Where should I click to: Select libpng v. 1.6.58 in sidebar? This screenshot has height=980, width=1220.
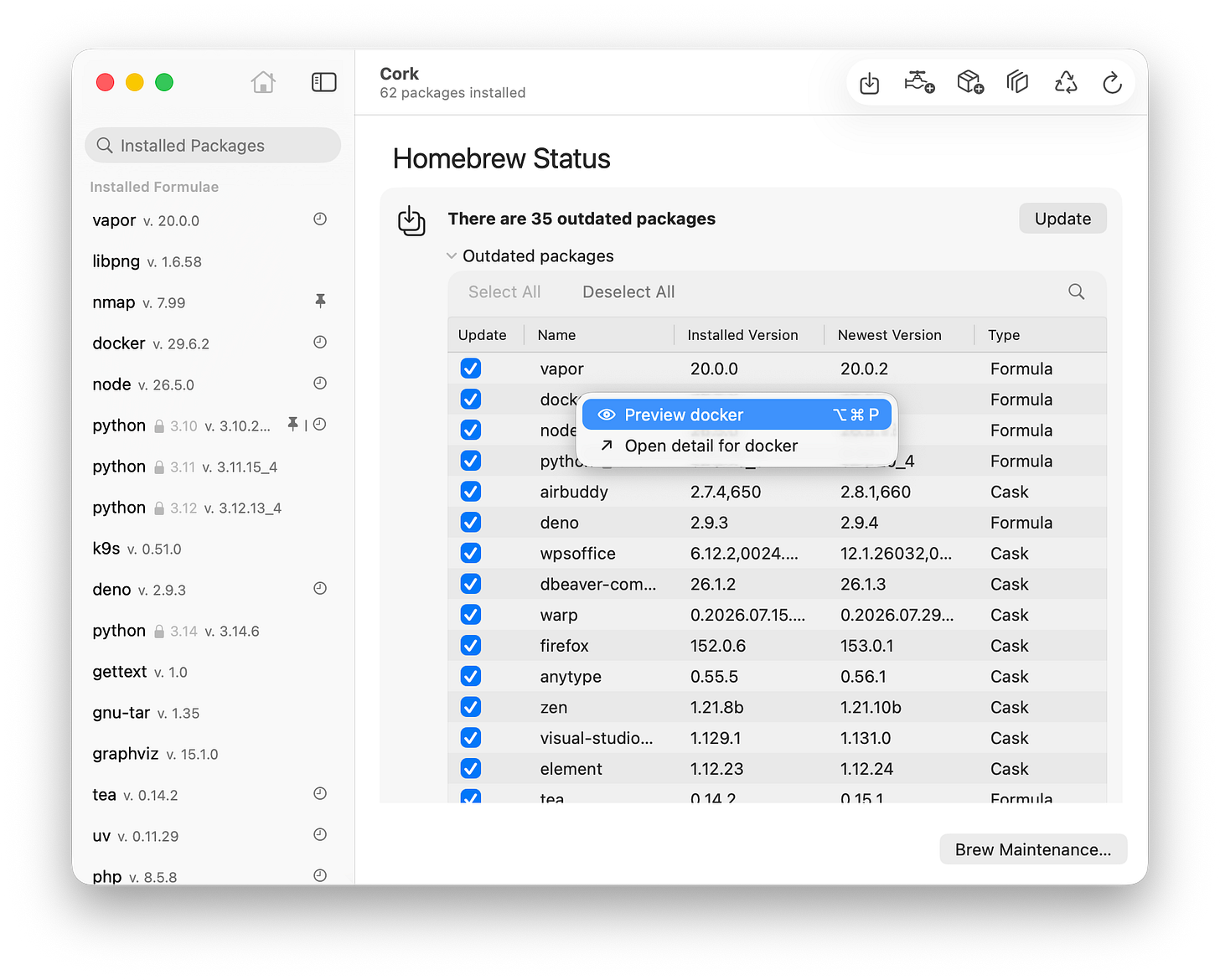[213, 261]
